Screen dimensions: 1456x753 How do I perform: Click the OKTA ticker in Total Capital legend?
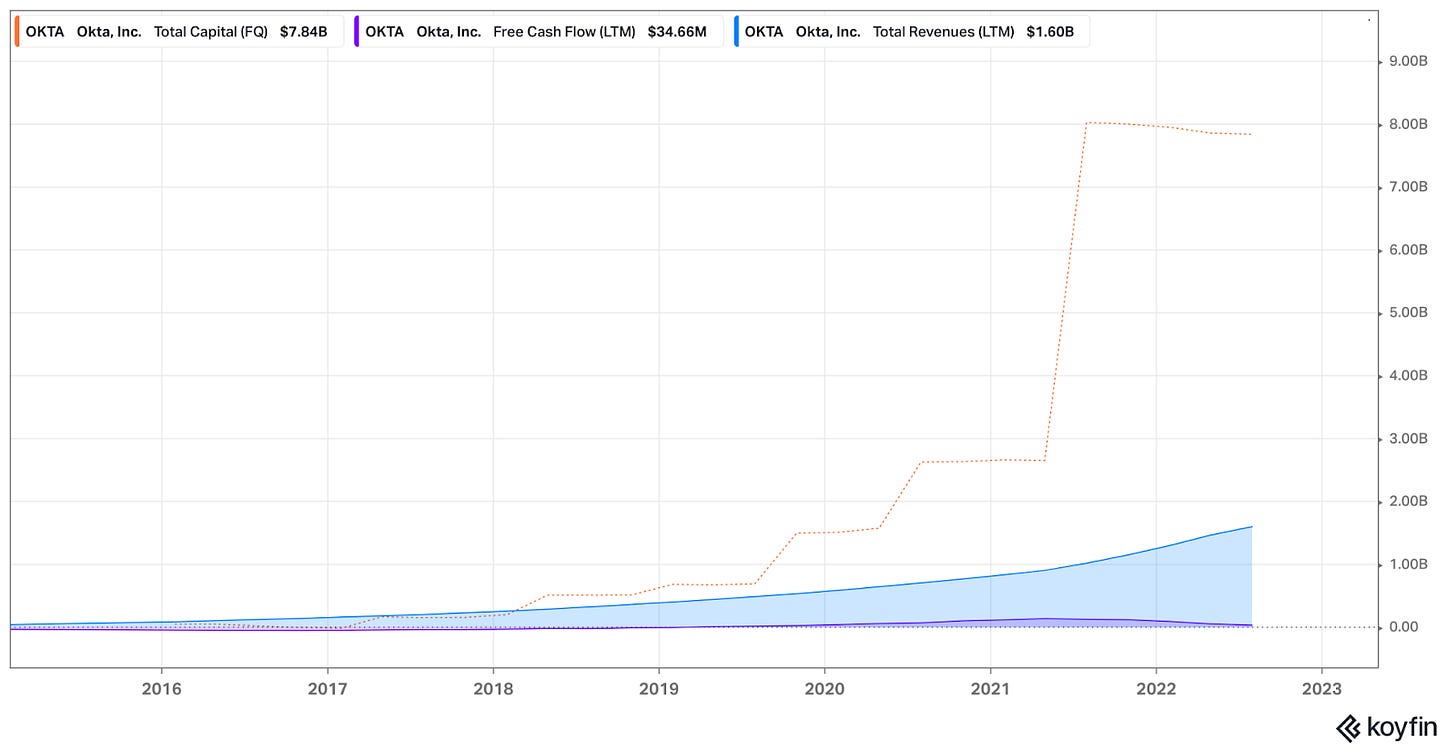[45, 32]
